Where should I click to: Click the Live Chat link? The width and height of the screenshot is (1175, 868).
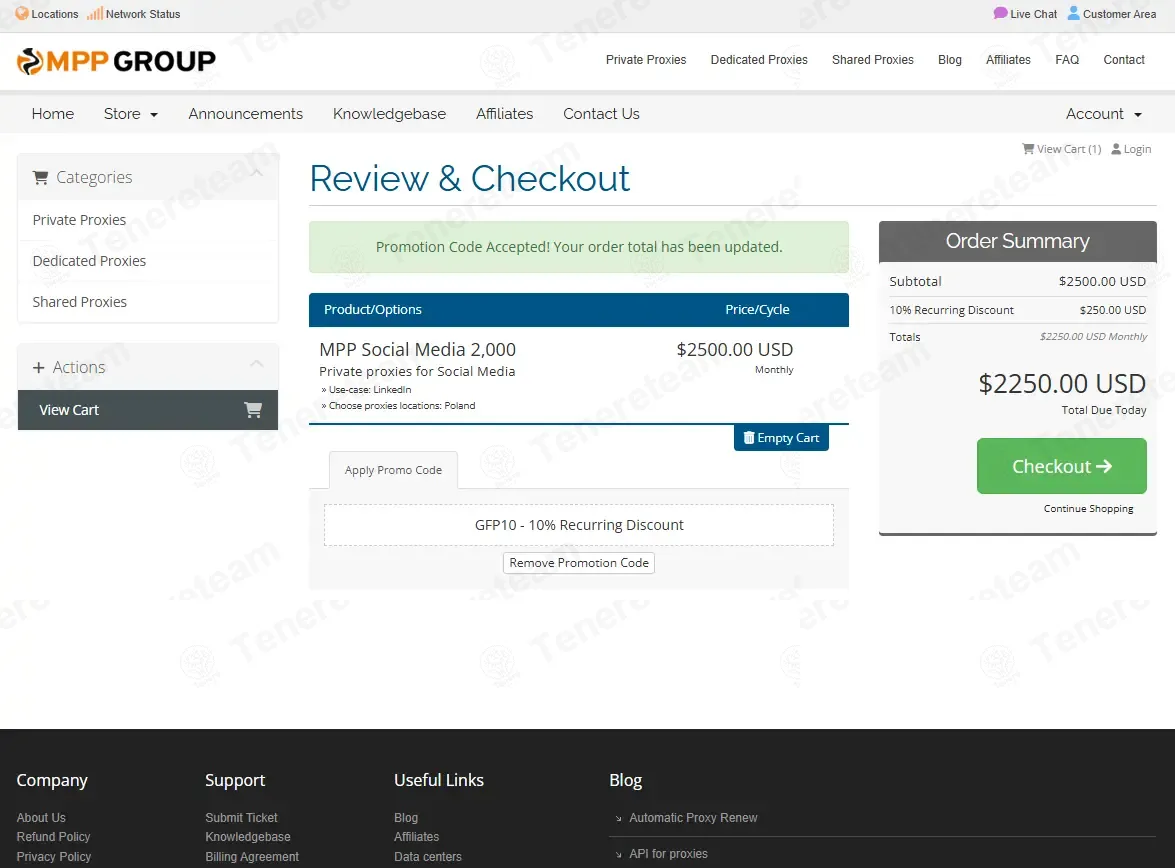point(1025,13)
